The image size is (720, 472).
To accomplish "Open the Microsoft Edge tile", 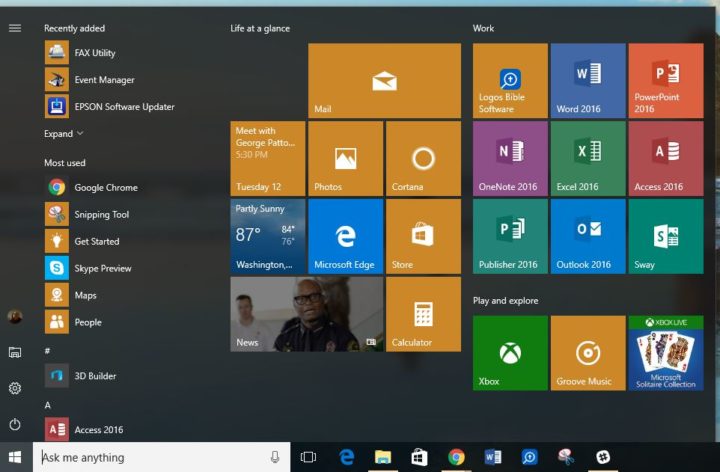I will (345, 236).
